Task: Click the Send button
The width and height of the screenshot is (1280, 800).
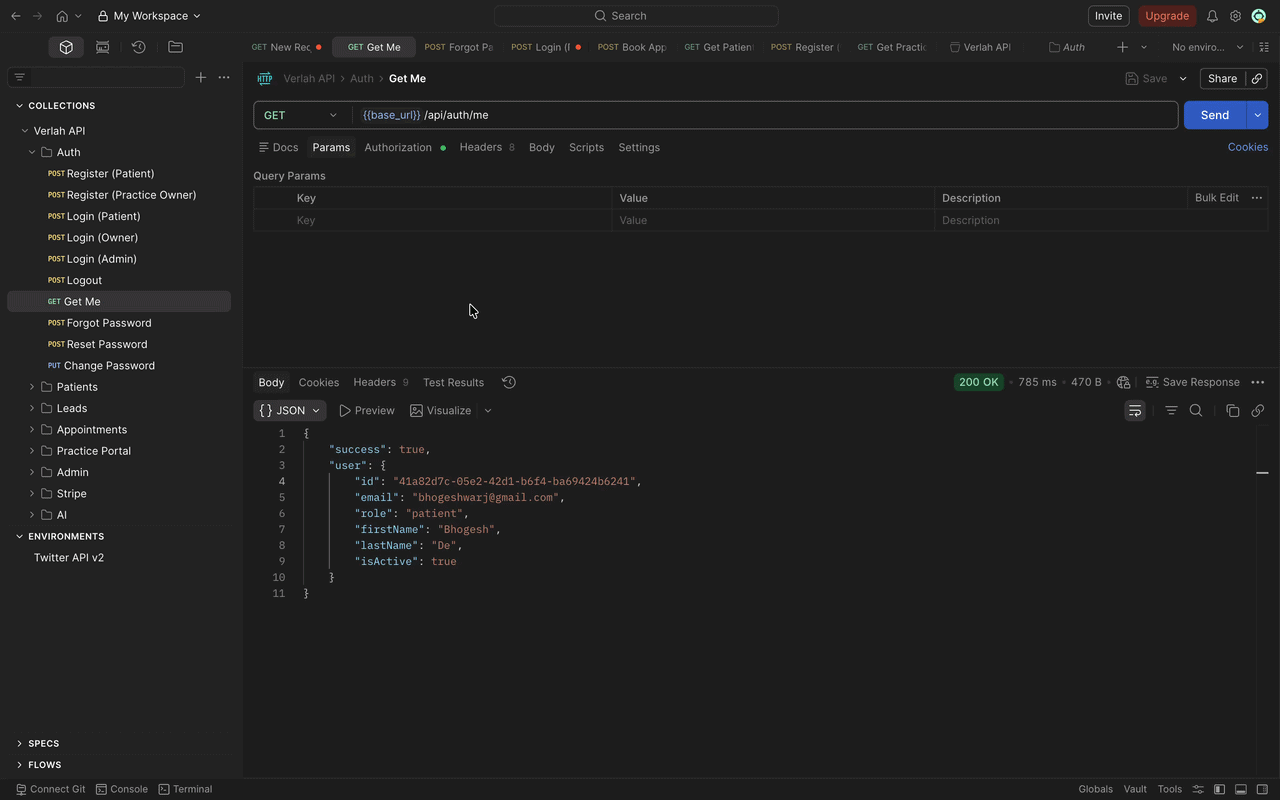Action: pyautogui.click(x=1215, y=115)
